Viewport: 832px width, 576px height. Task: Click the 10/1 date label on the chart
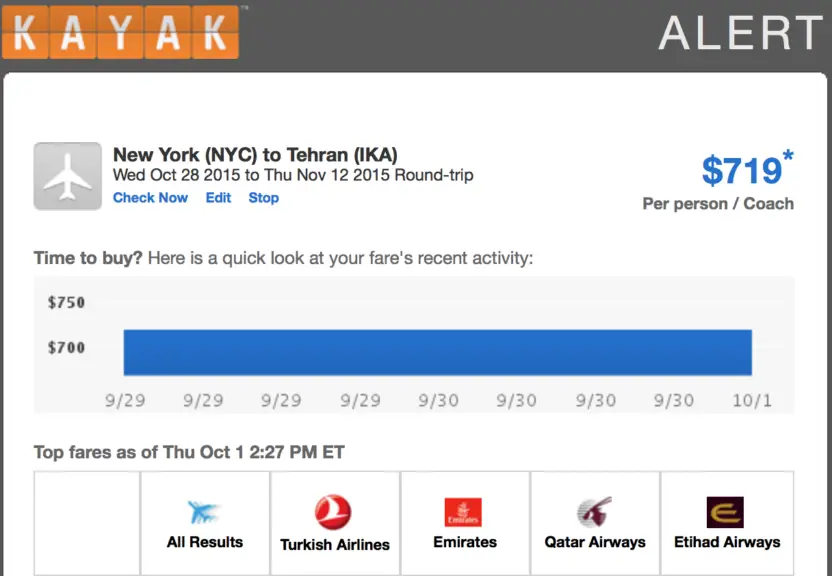coord(750,398)
